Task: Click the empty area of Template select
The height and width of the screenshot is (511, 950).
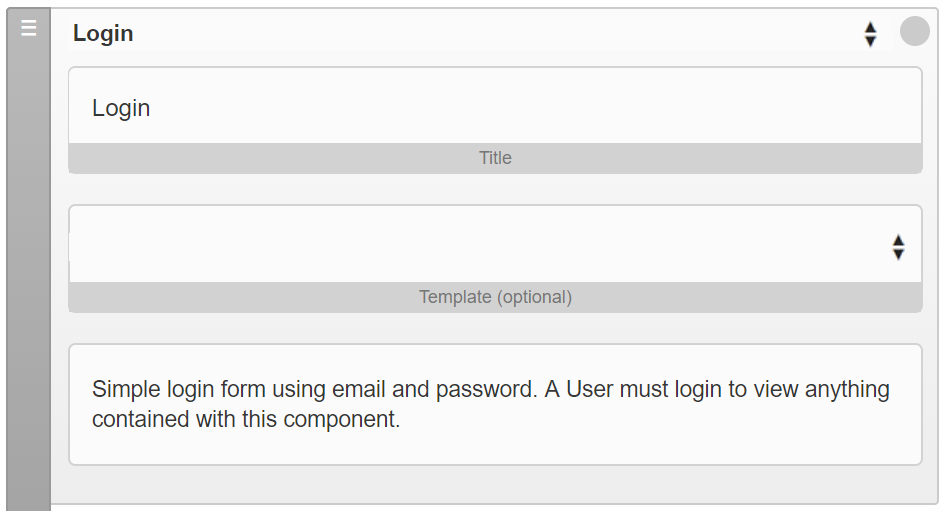Action: click(400, 246)
